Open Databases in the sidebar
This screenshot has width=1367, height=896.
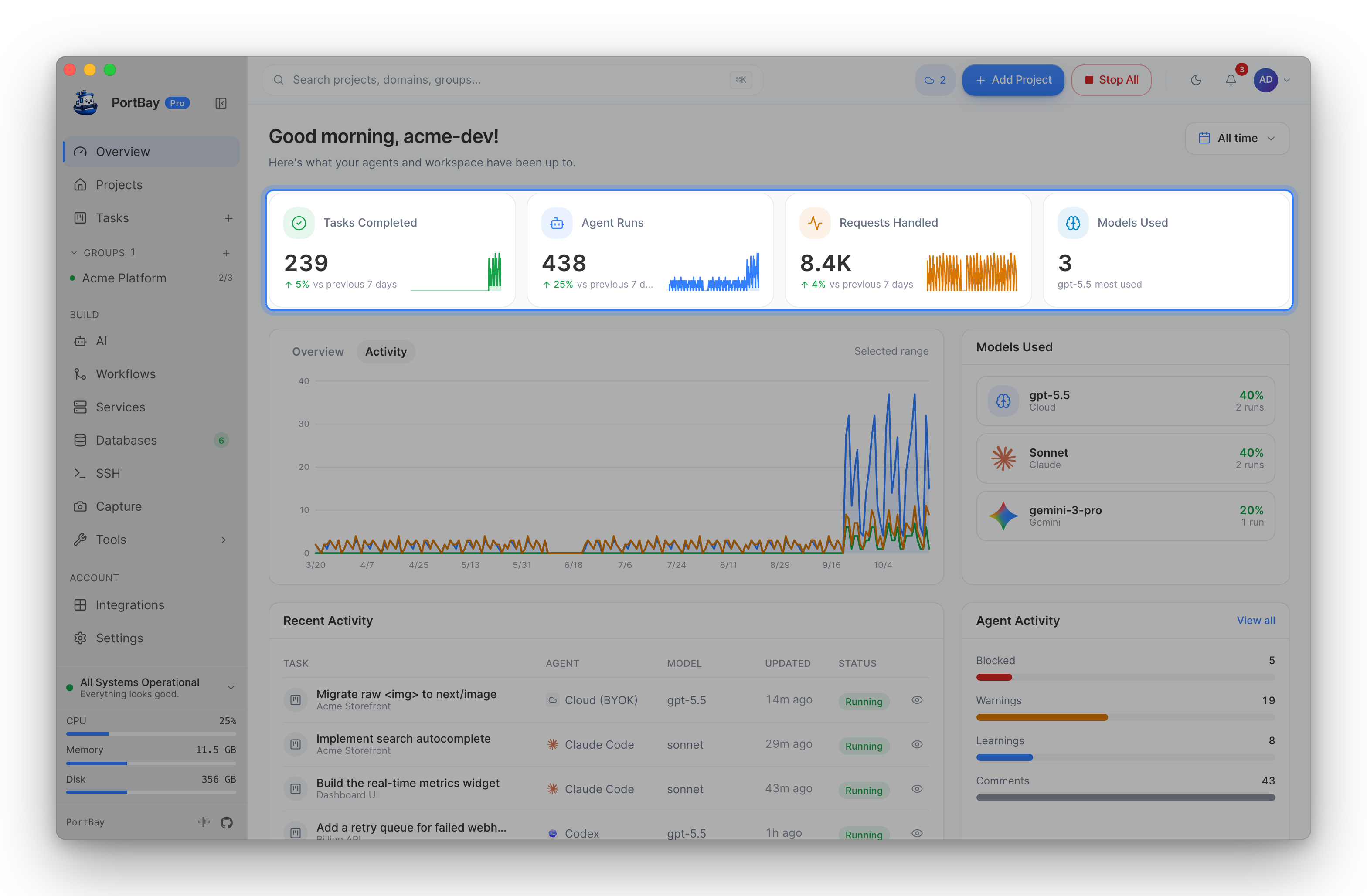coord(152,441)
